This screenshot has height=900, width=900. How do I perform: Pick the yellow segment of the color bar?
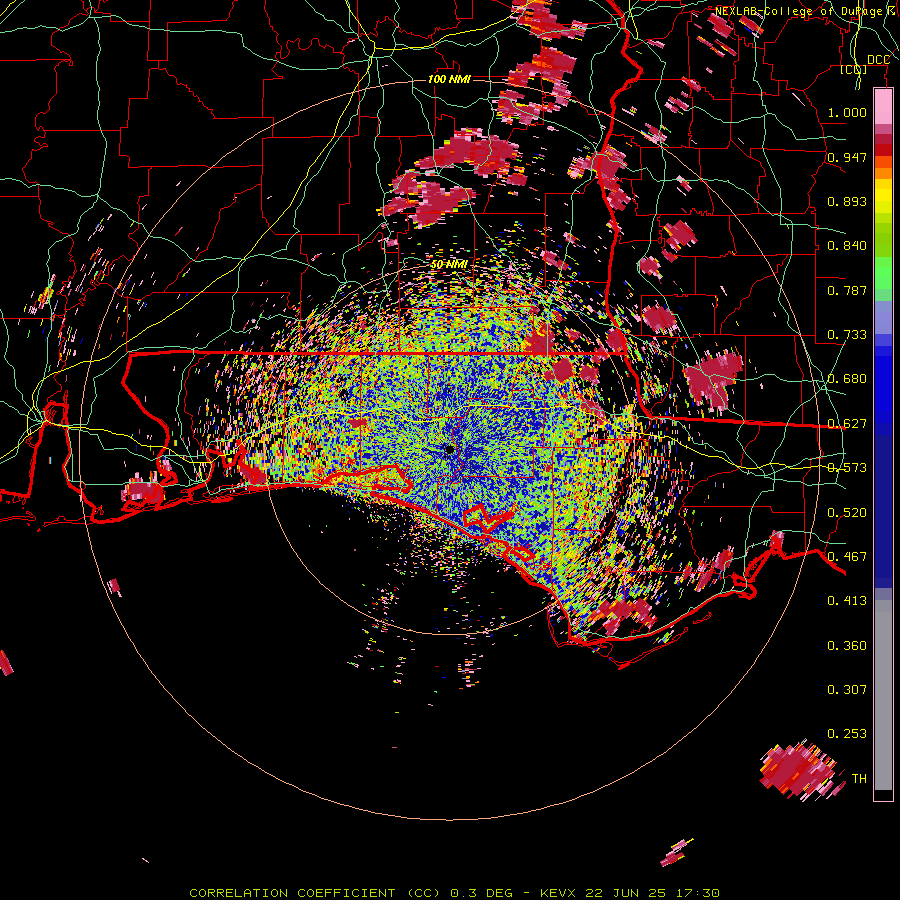(x=883, y=197)
